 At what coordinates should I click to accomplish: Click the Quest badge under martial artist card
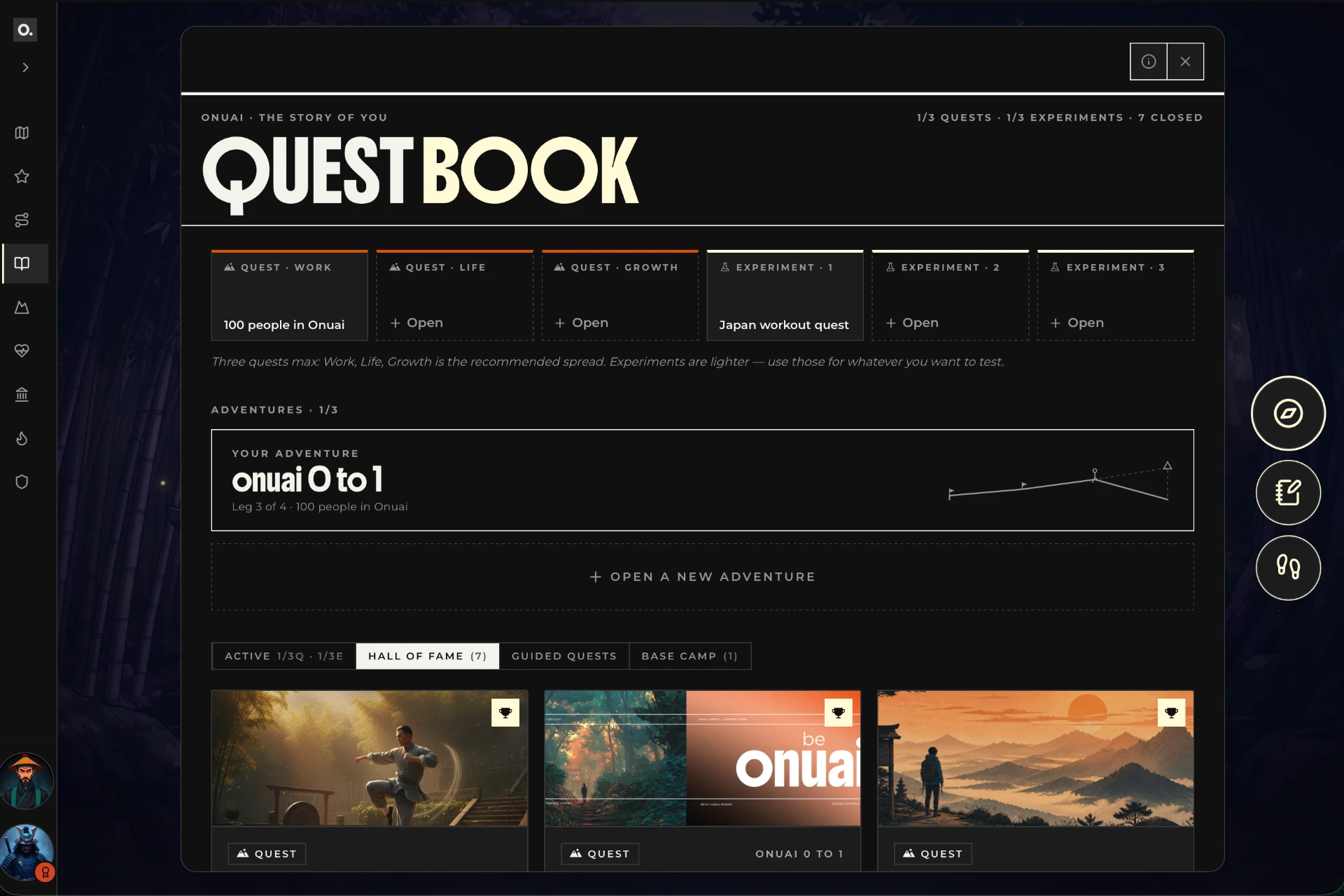[267, 853]
